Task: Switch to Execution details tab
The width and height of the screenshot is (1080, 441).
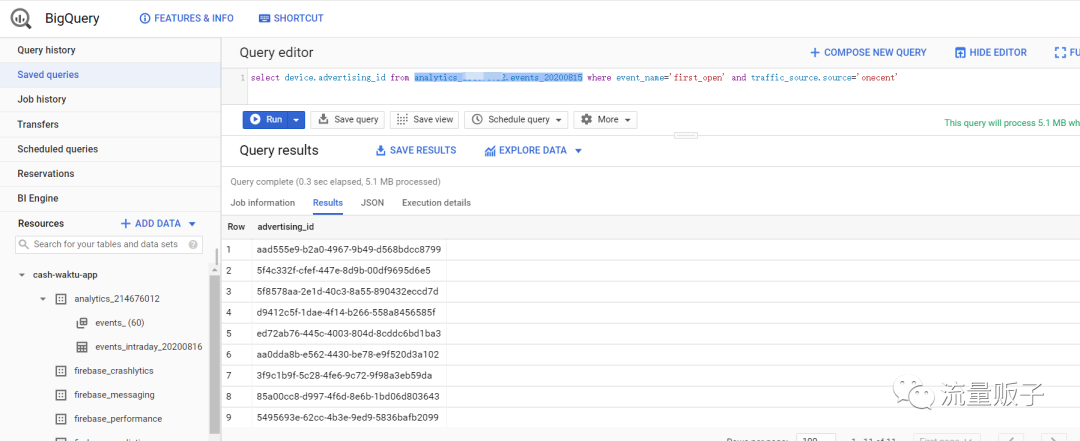Action: tap(437, 203)
